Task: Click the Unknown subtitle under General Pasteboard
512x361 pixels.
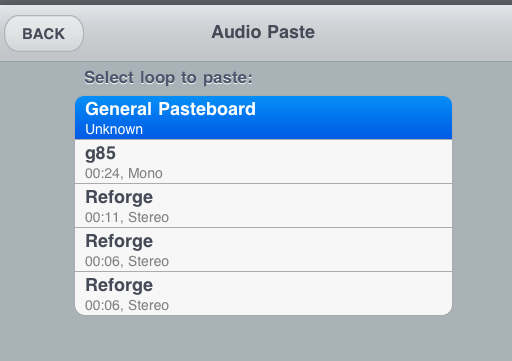Action: (114, 129)
